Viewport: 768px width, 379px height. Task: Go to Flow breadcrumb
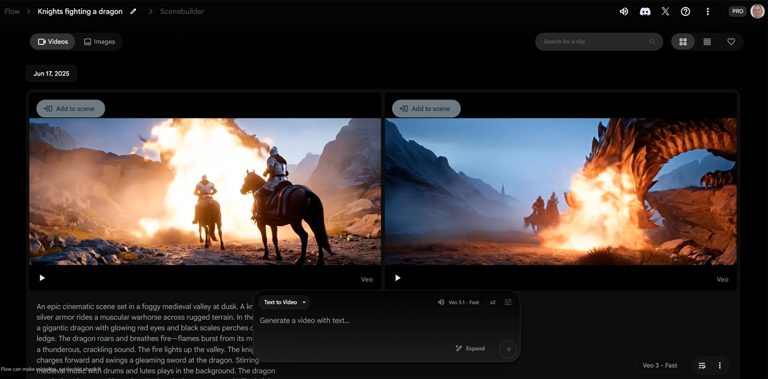tap(12, 11)
